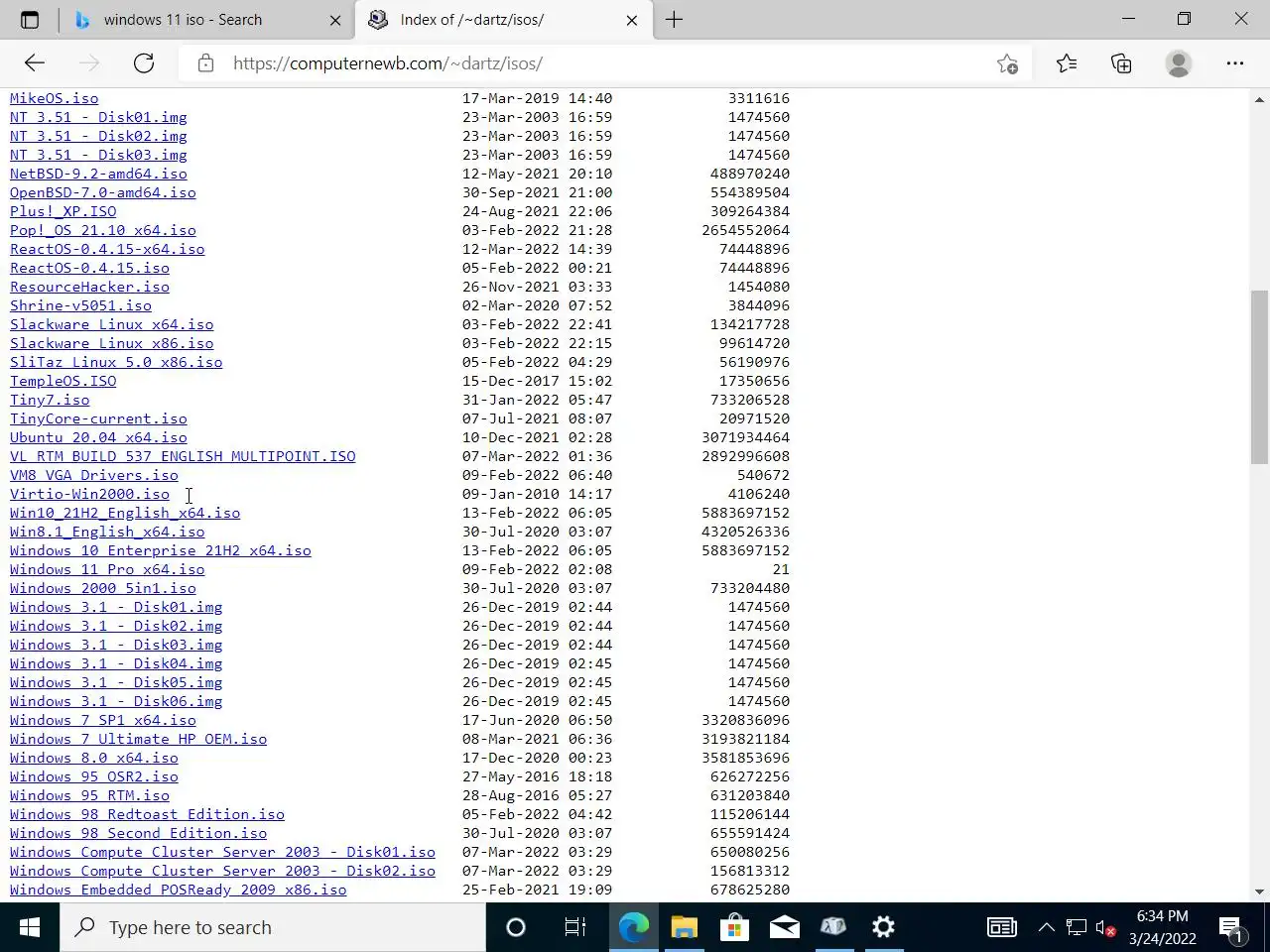Open a new browser tab
Viewport: 1270px width, 952px height.
675,20
